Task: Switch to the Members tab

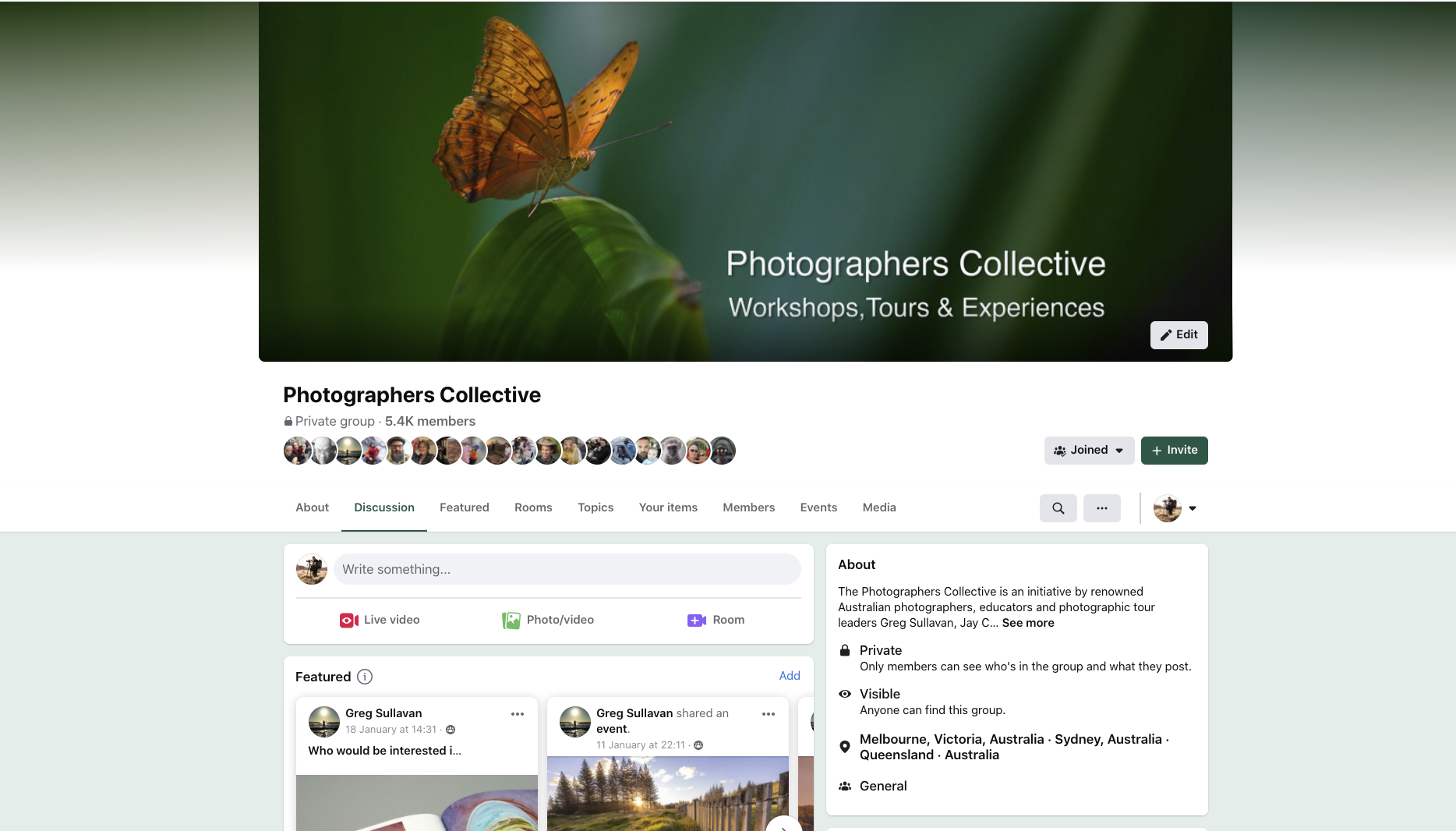Action: [x=748, y=507]
